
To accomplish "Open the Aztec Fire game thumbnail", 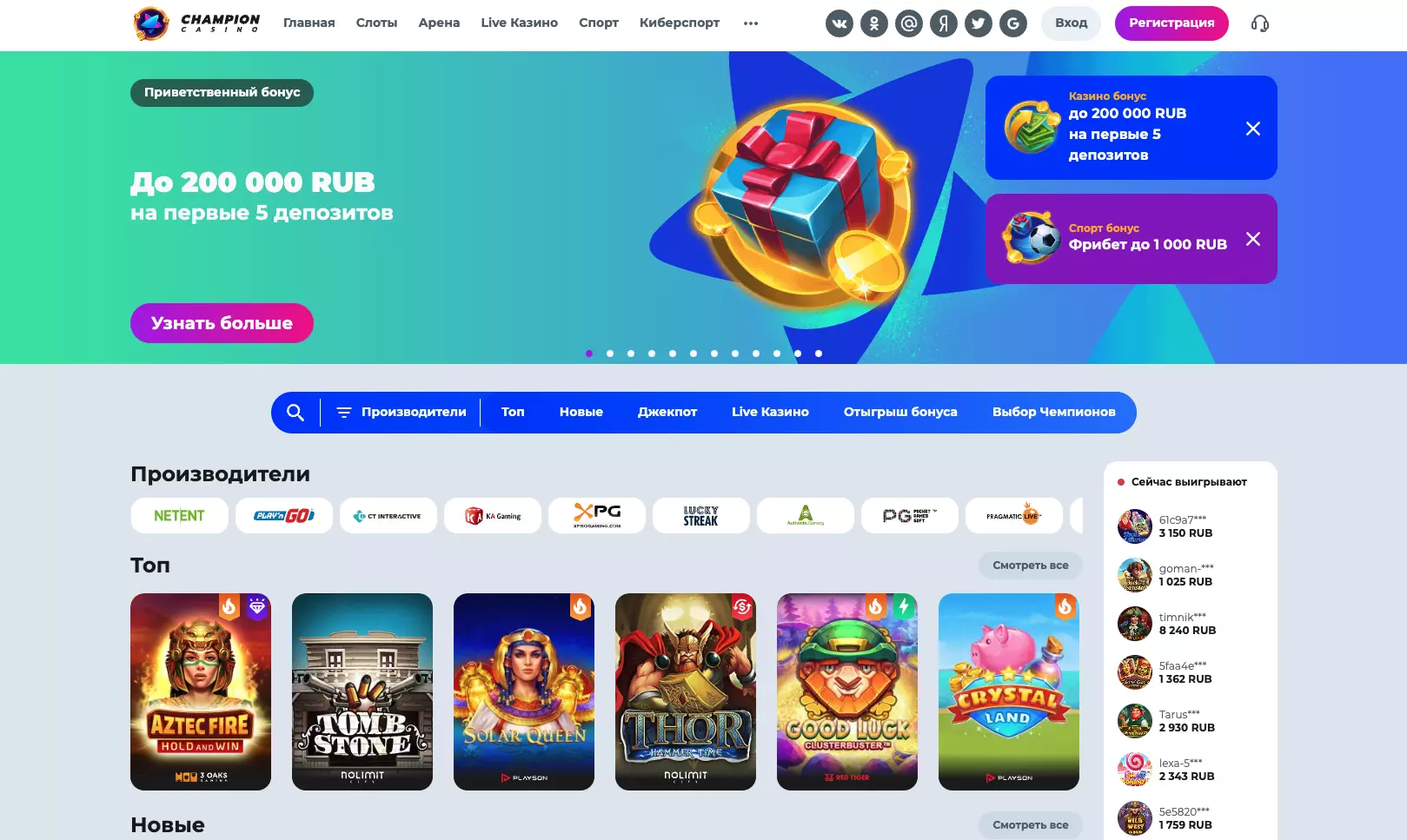I will pyautogui.click(x=201, y=691).
